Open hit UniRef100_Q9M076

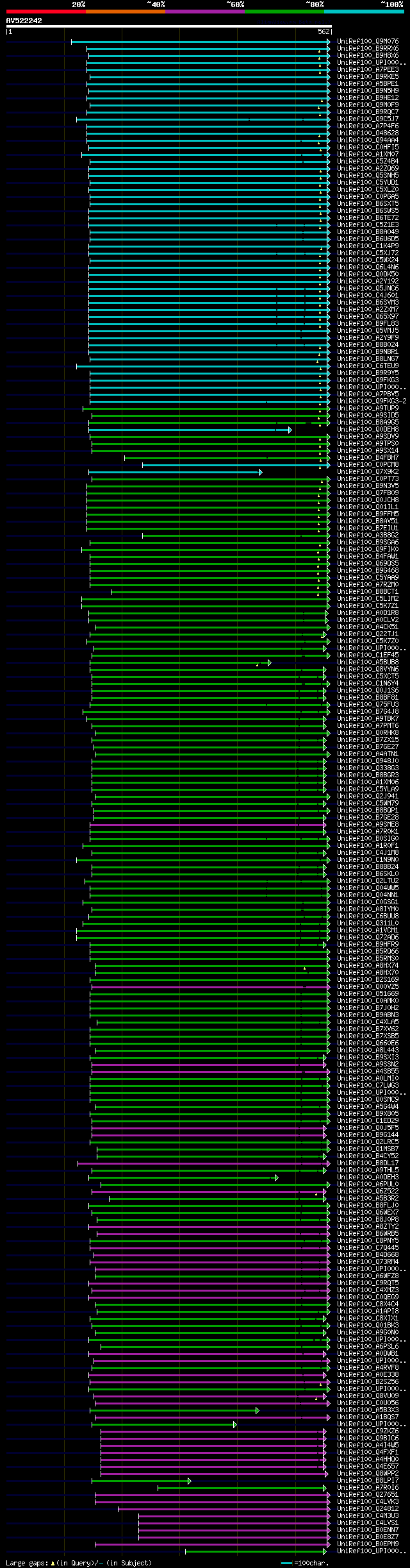[x=368, y=42]
